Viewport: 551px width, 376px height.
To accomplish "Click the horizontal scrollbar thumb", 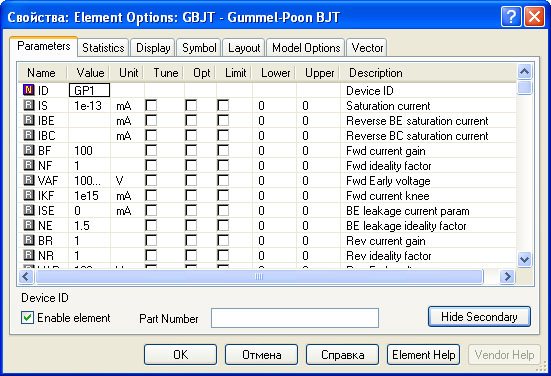I will click(259, 277).
